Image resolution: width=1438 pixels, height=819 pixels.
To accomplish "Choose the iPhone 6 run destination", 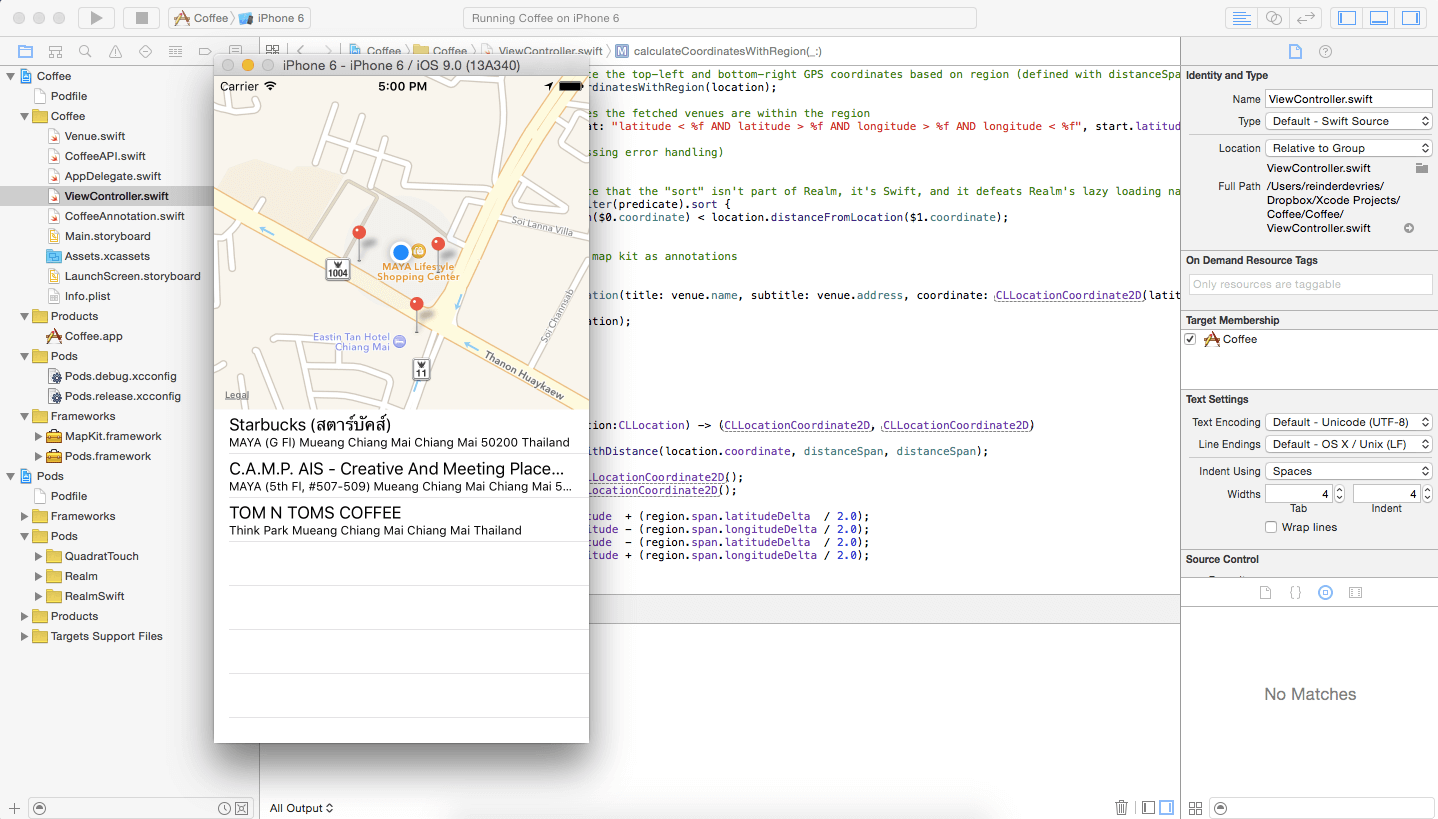I will tap(271, 18).
